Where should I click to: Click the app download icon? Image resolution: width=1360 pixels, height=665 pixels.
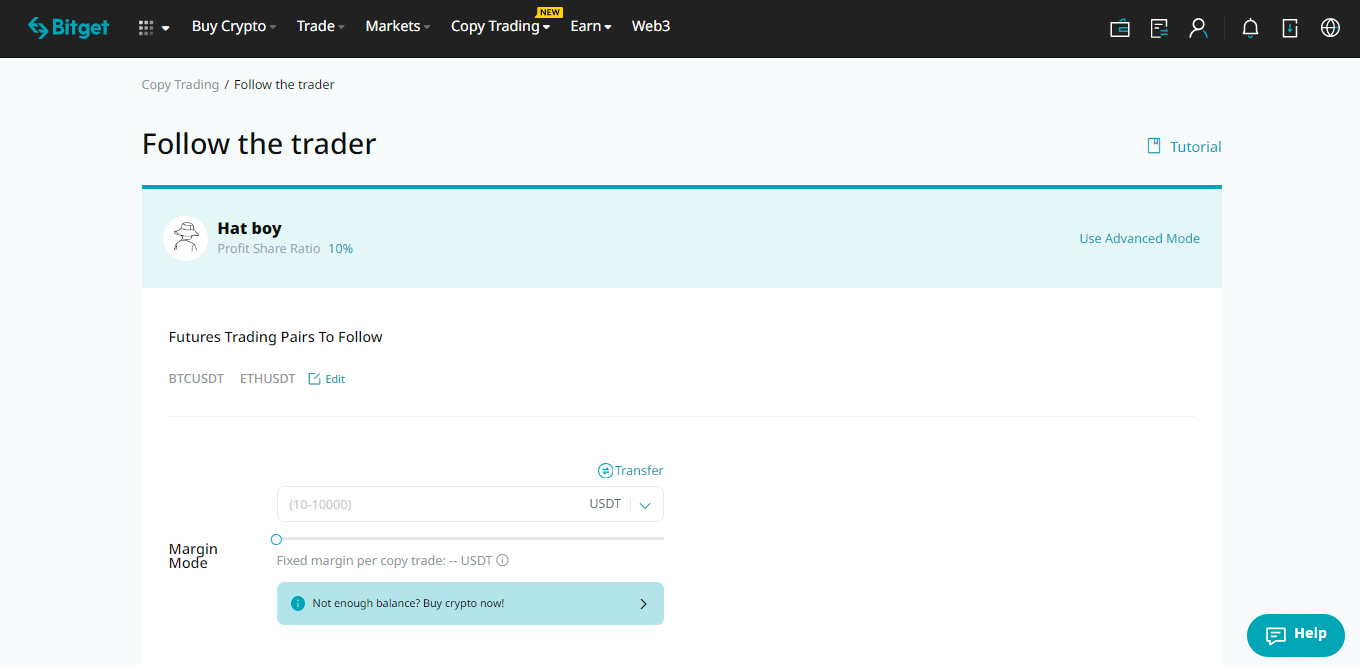tap(1290, 28)
